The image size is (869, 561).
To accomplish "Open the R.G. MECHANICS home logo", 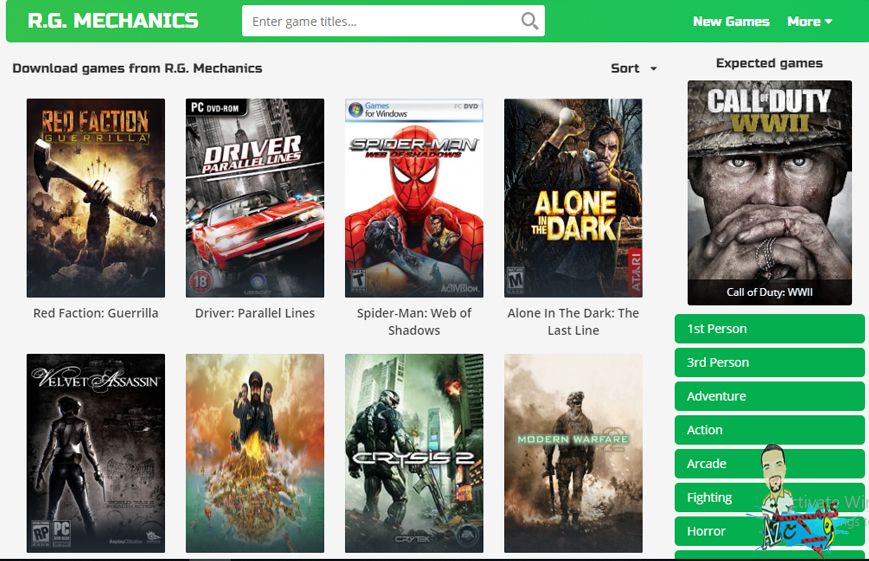I will [x=113, y=21].
